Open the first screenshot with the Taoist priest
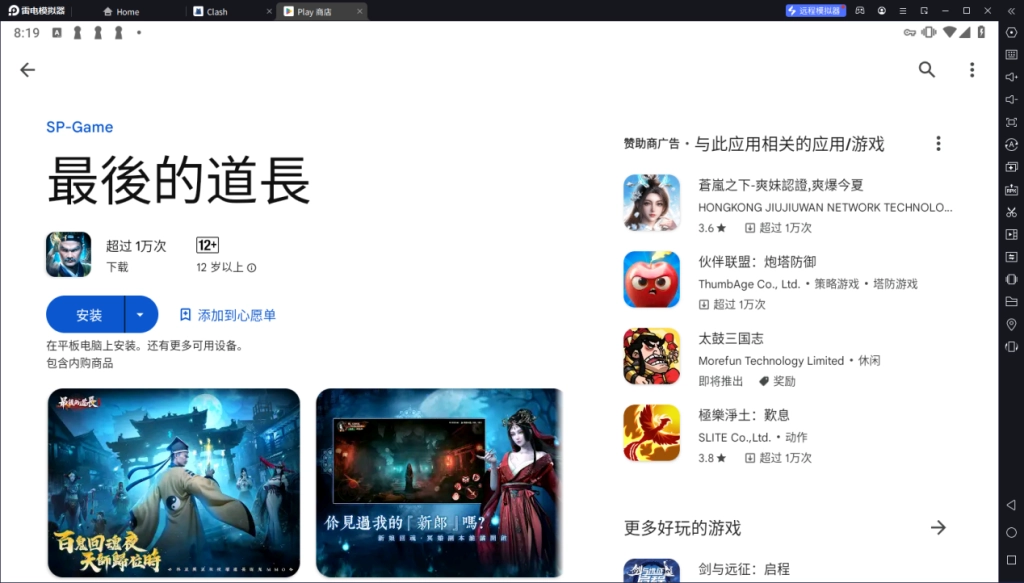 tap(174, 483)
